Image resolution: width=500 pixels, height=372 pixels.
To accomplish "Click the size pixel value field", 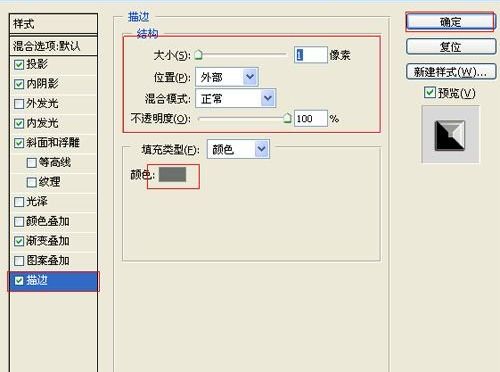I will (x=311, y=55).
